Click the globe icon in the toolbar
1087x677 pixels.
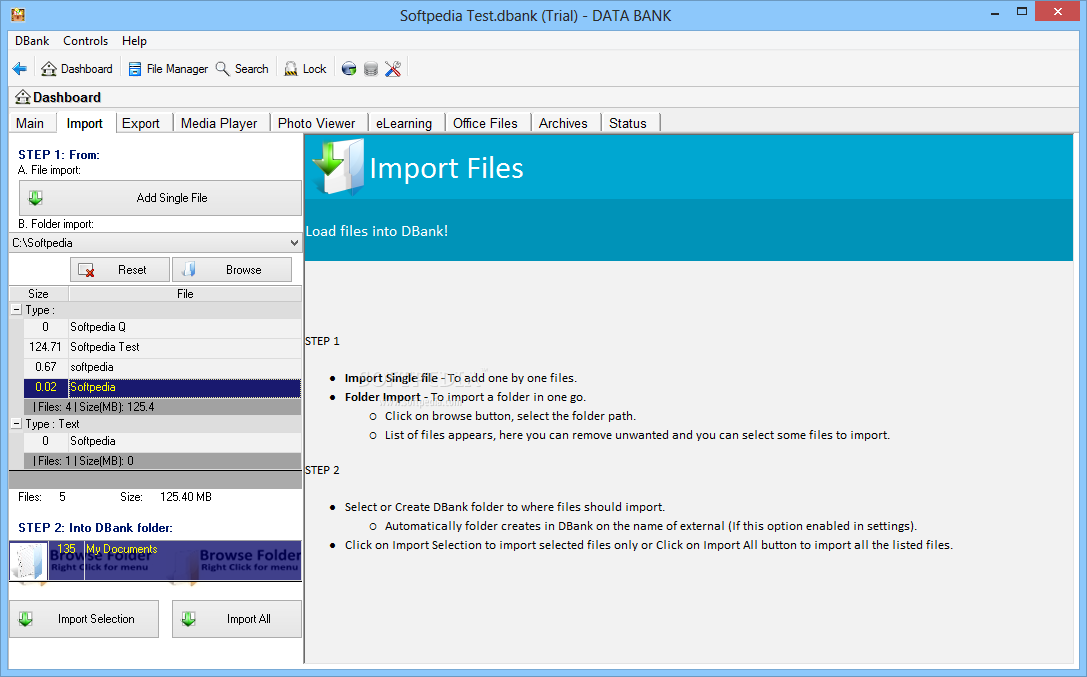(349, 69)
